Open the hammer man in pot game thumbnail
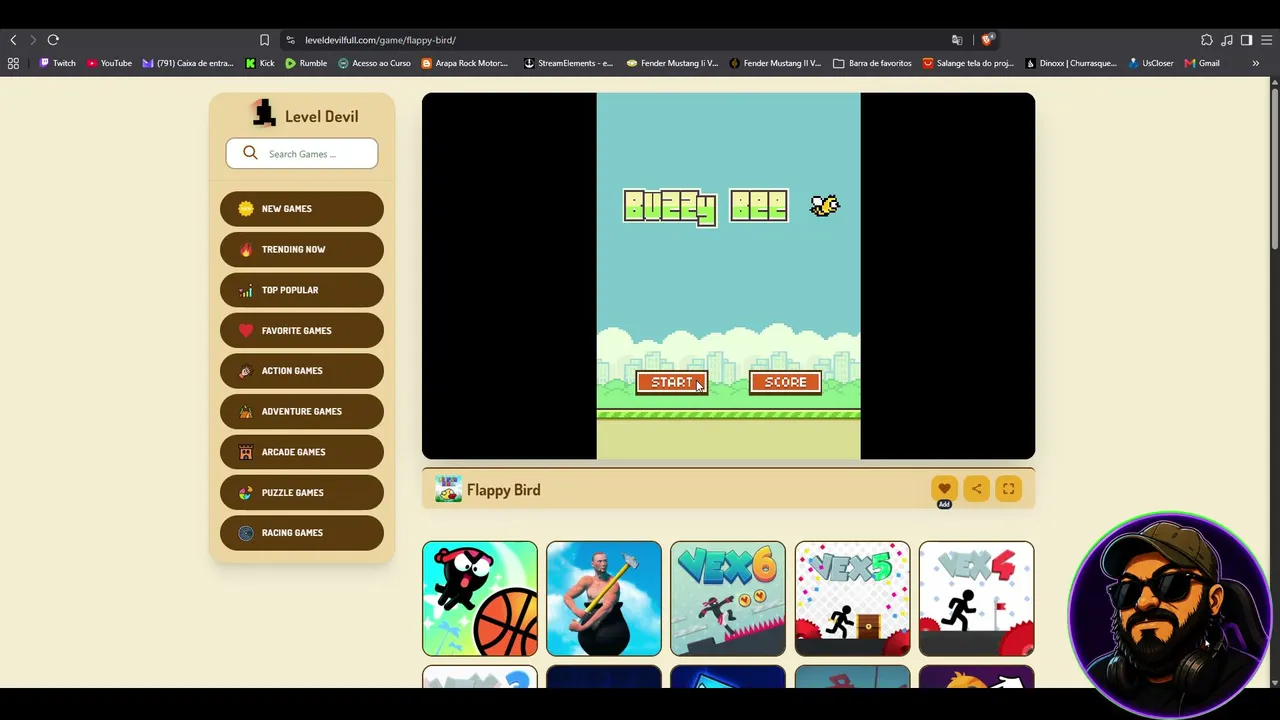Screen dimensions: 1280x720 tap(604, 598)
